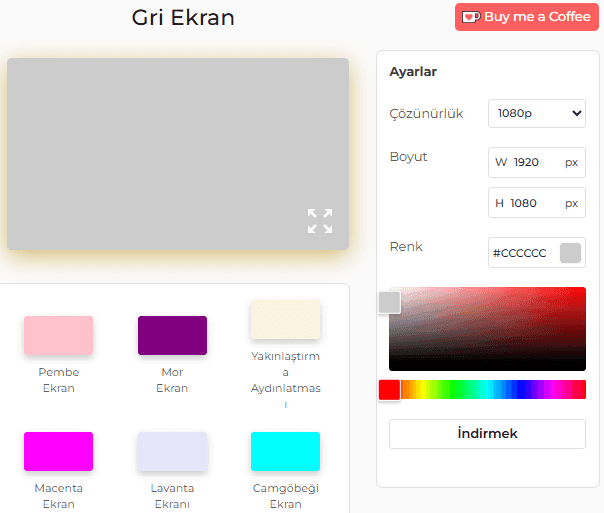The height and width of the screenshot is (513, 604).
Task: Select the Yakınlaştırma Aydınlatması cream thumbnail
Action: point(285,320)
